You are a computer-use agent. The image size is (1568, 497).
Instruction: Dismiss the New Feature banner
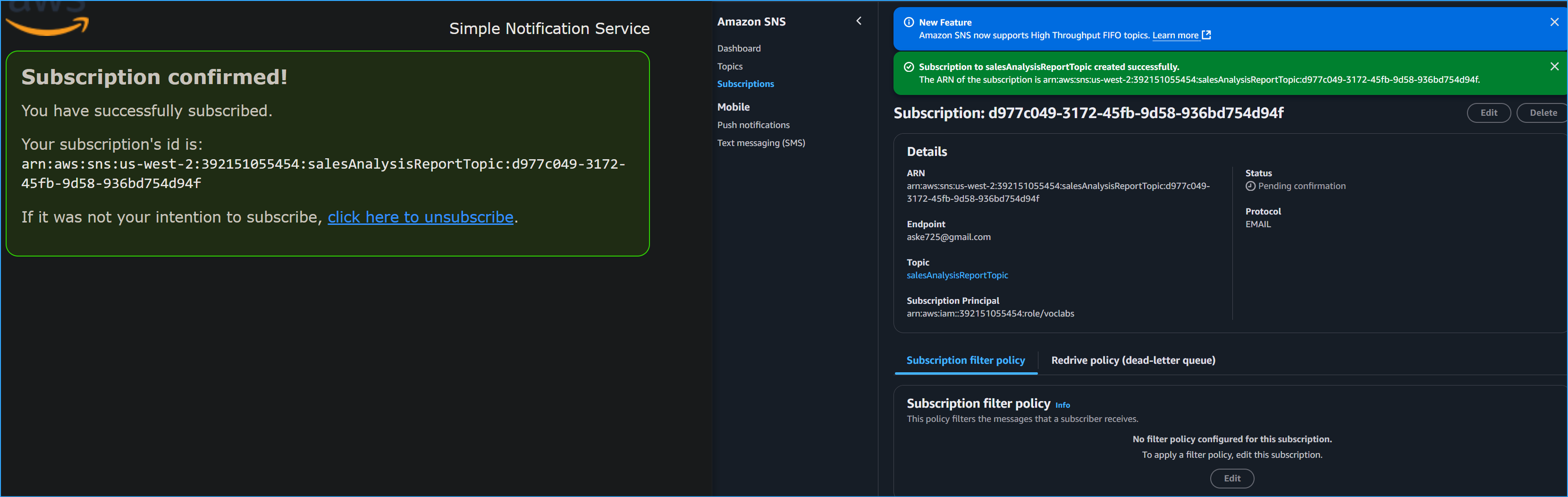pyautogui.click(x=1554, y=23)
